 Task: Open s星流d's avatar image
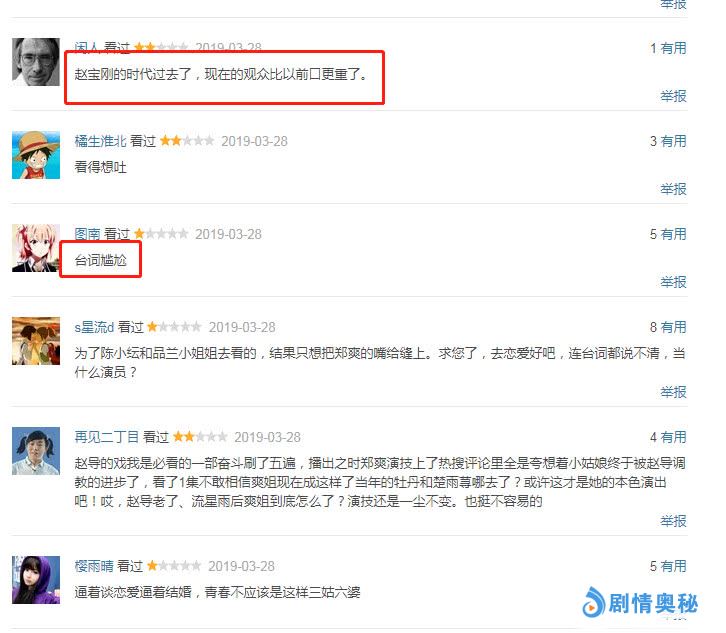(x=36, y=341)
